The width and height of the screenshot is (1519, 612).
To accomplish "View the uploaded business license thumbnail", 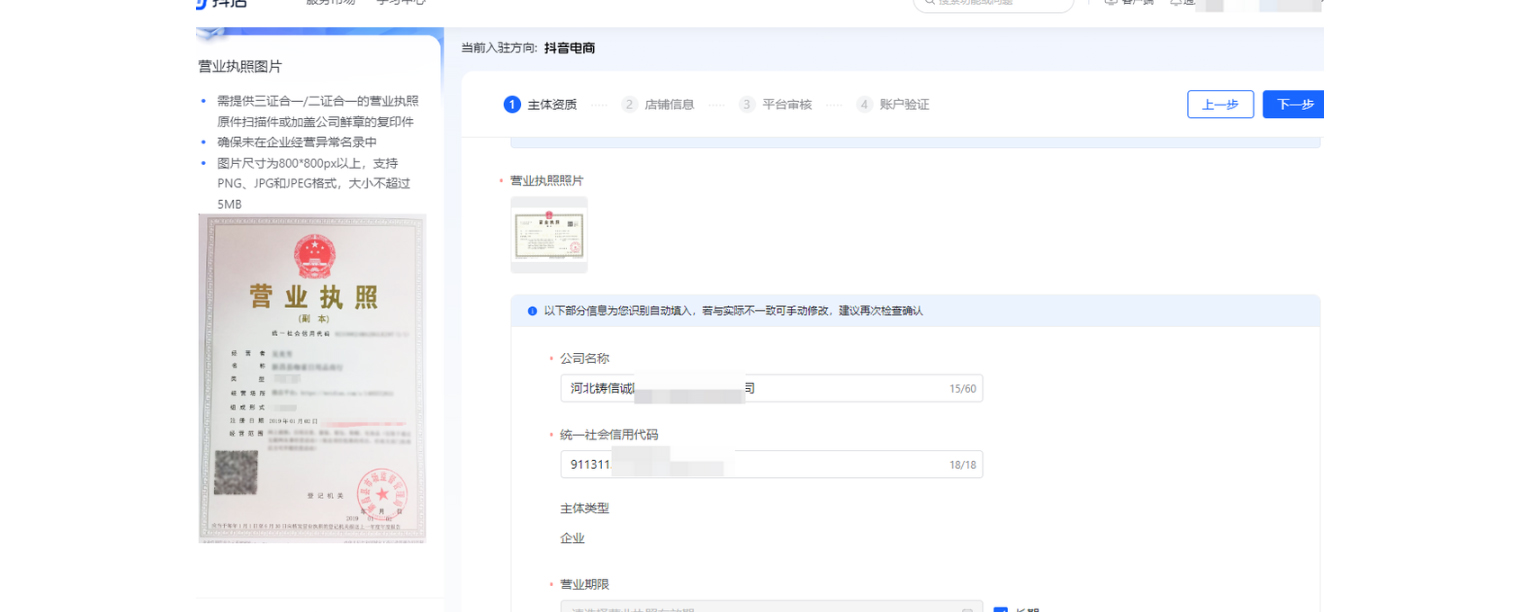I will tap(549, 236).
